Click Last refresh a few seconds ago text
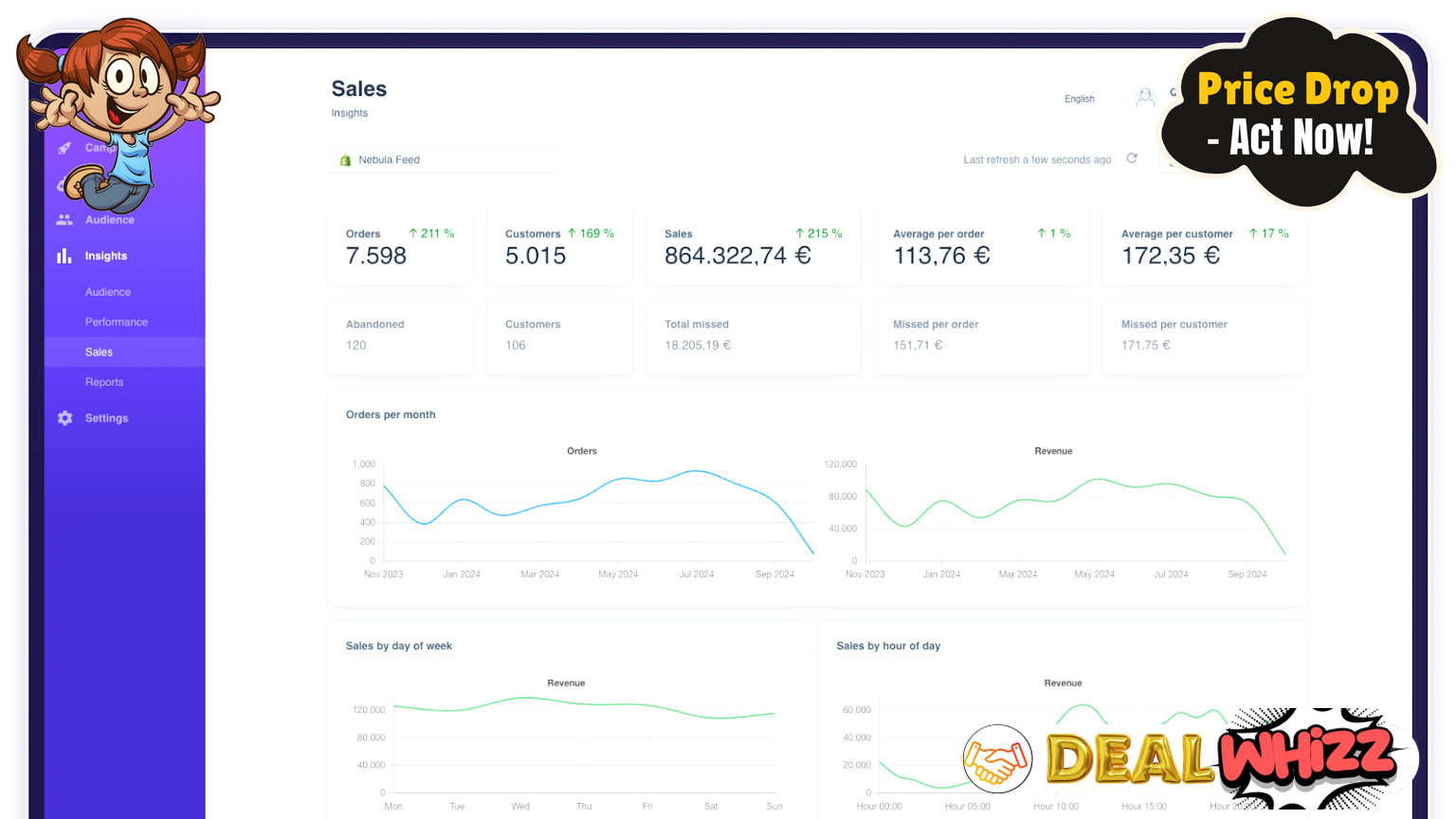Viewport: 1456px width, 819px height. 1037,160
